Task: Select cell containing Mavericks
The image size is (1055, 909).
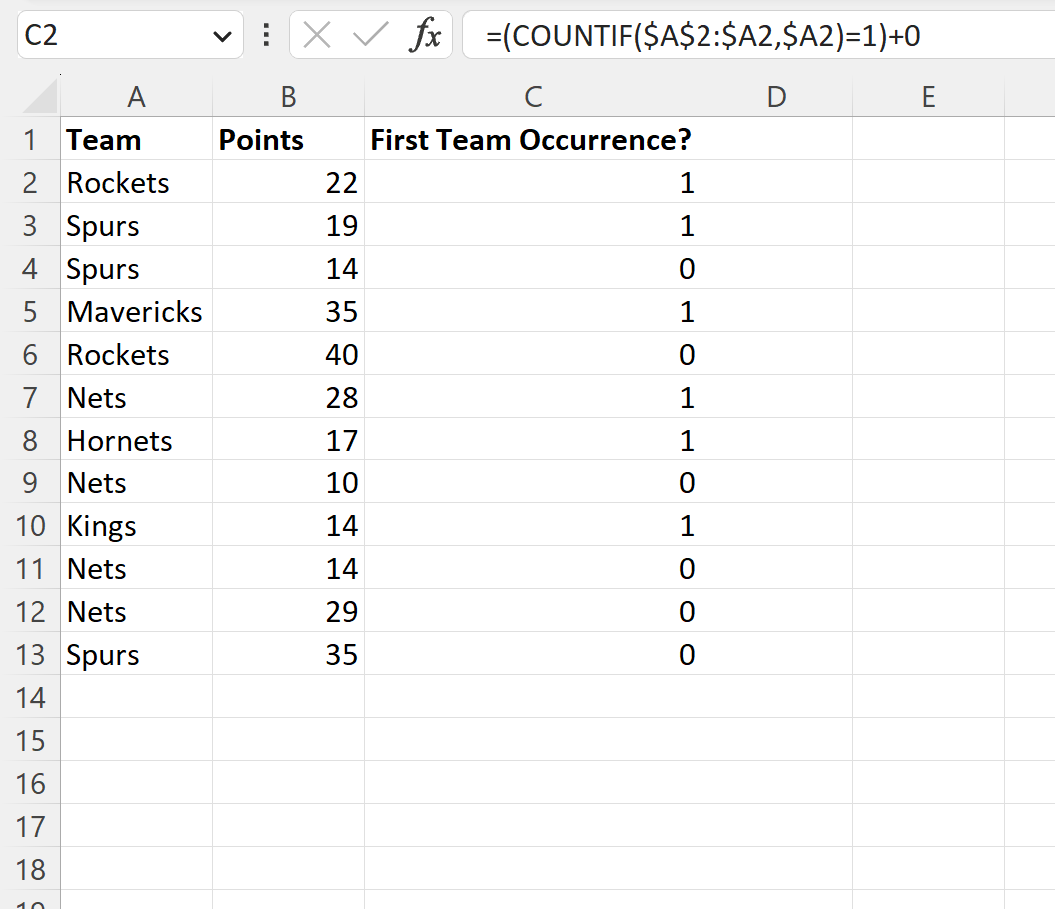Action: (135, 311)
